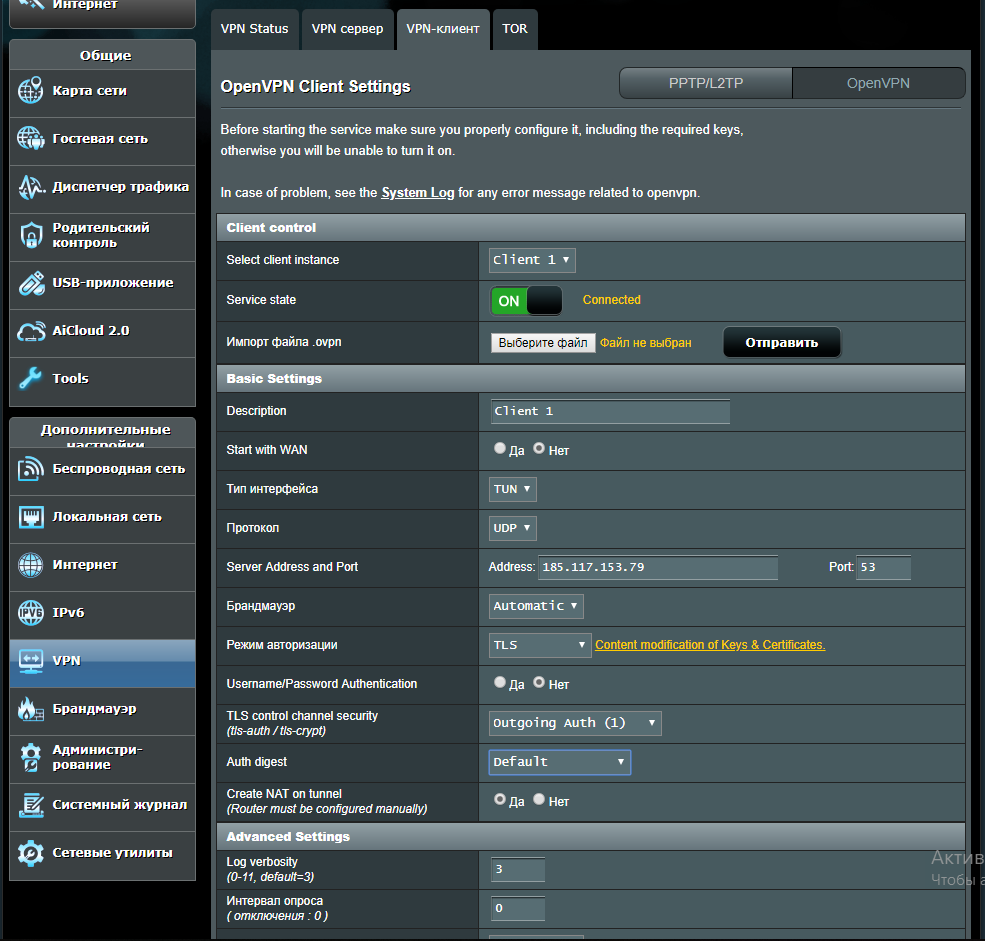Click the Traffic Manager waveform icon

click(31, 187)
